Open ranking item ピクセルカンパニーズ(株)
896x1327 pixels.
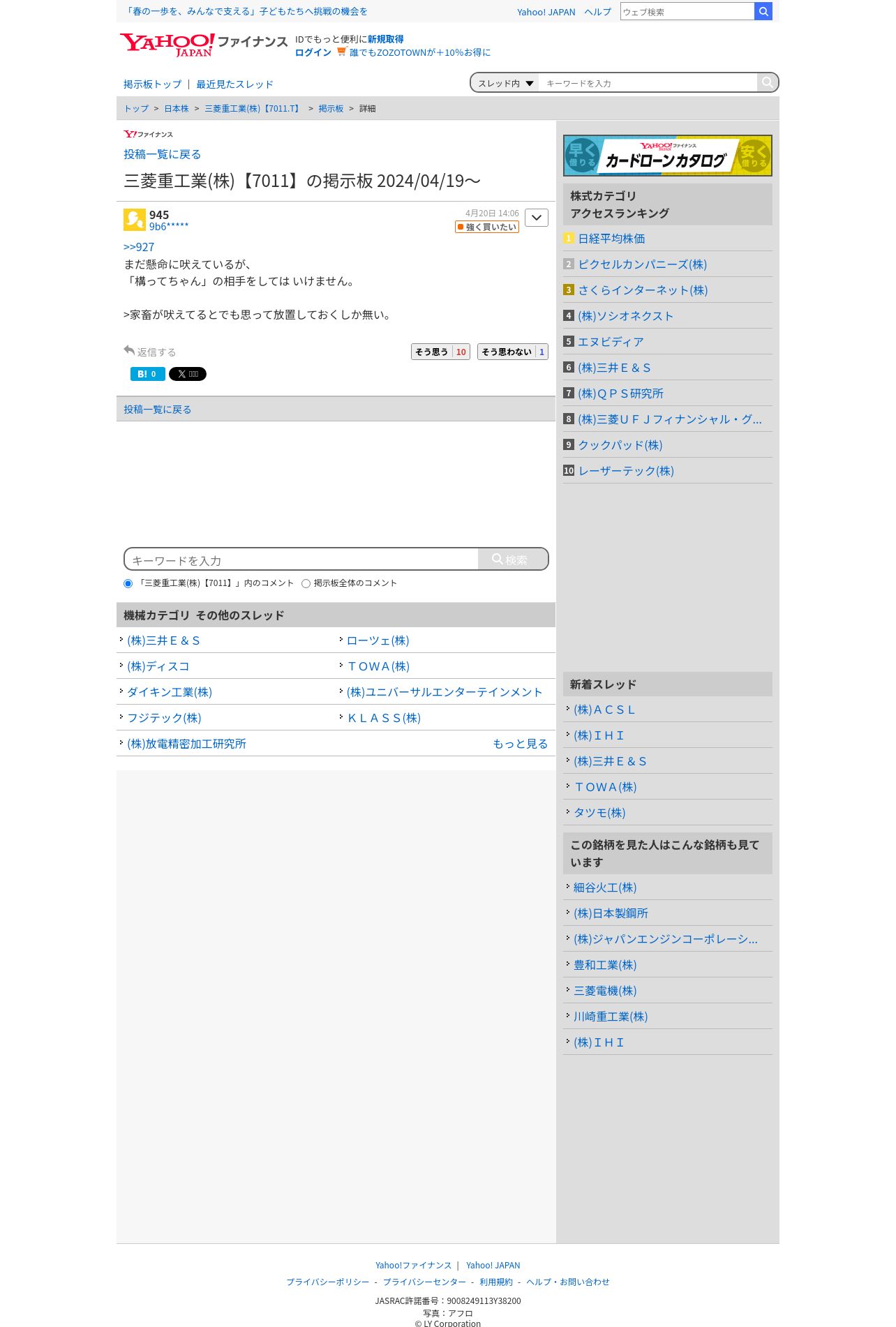643,264
